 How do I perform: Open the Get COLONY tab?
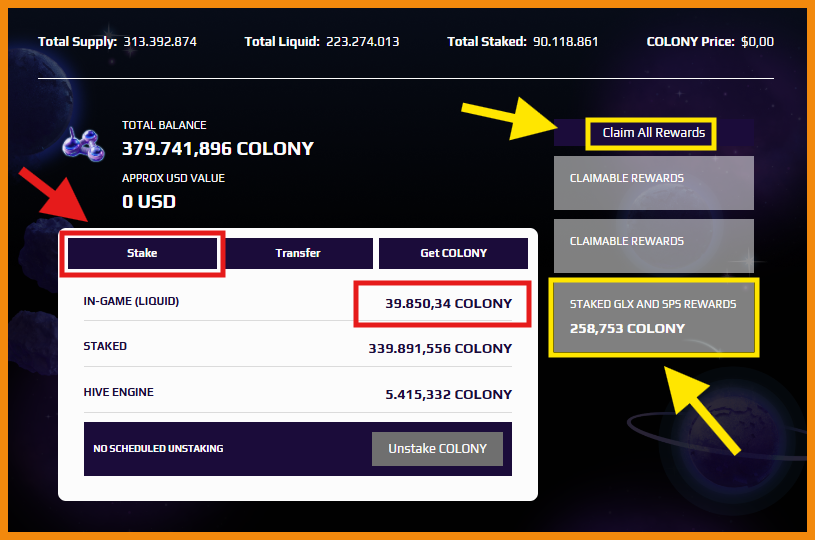coord(453,253)
